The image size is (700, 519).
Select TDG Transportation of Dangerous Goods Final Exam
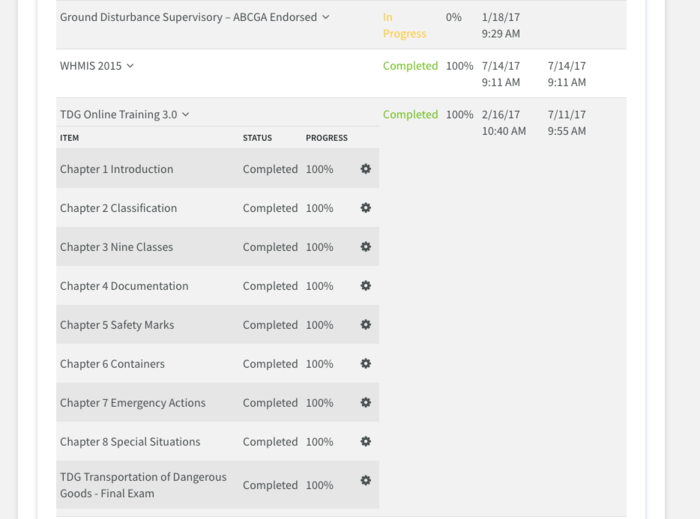[143, 485]
